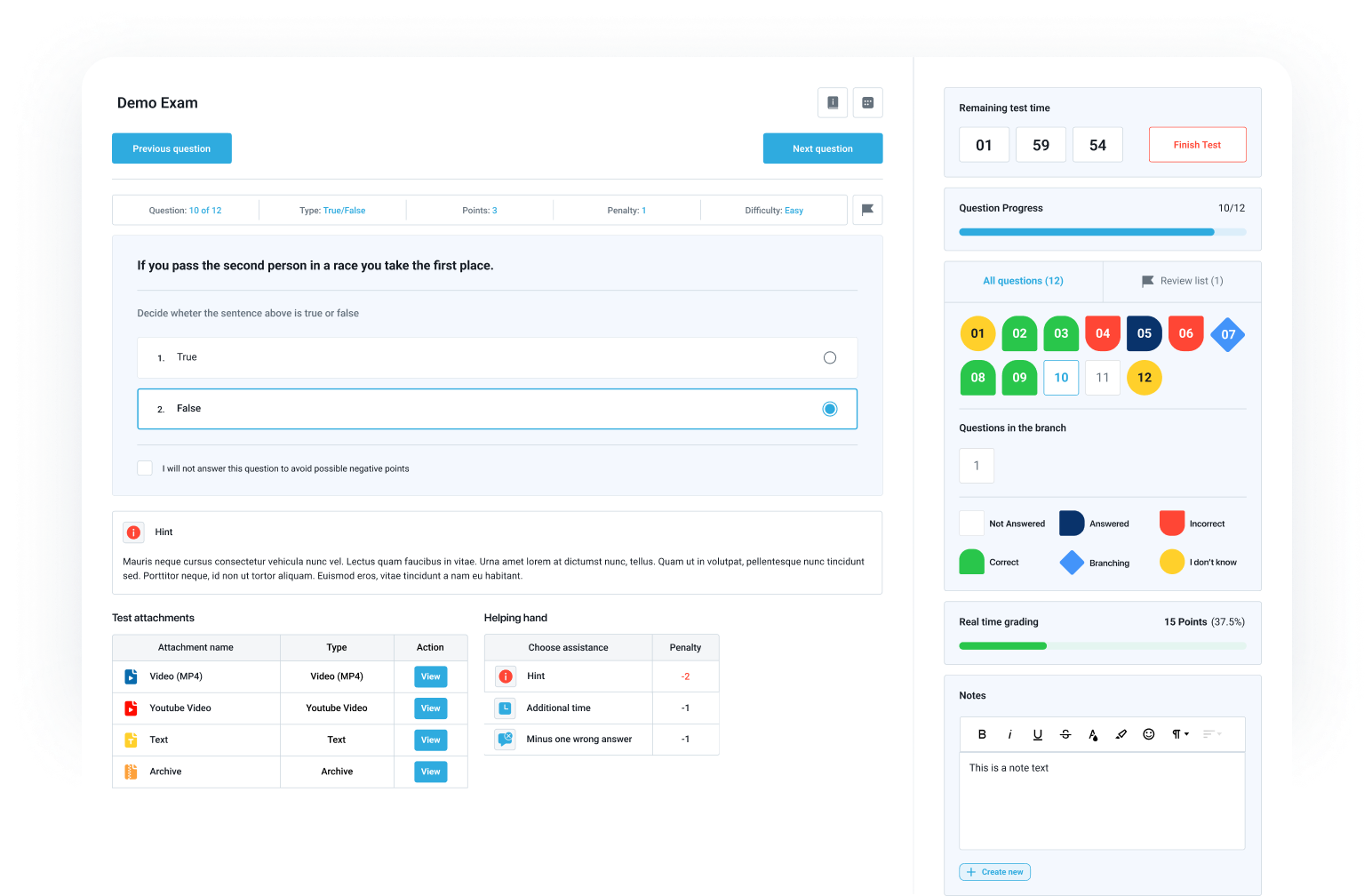Open the text alignment dropdown in Notes
This screenshot has height=896, width=1372.
click(x=1210, y=733)
